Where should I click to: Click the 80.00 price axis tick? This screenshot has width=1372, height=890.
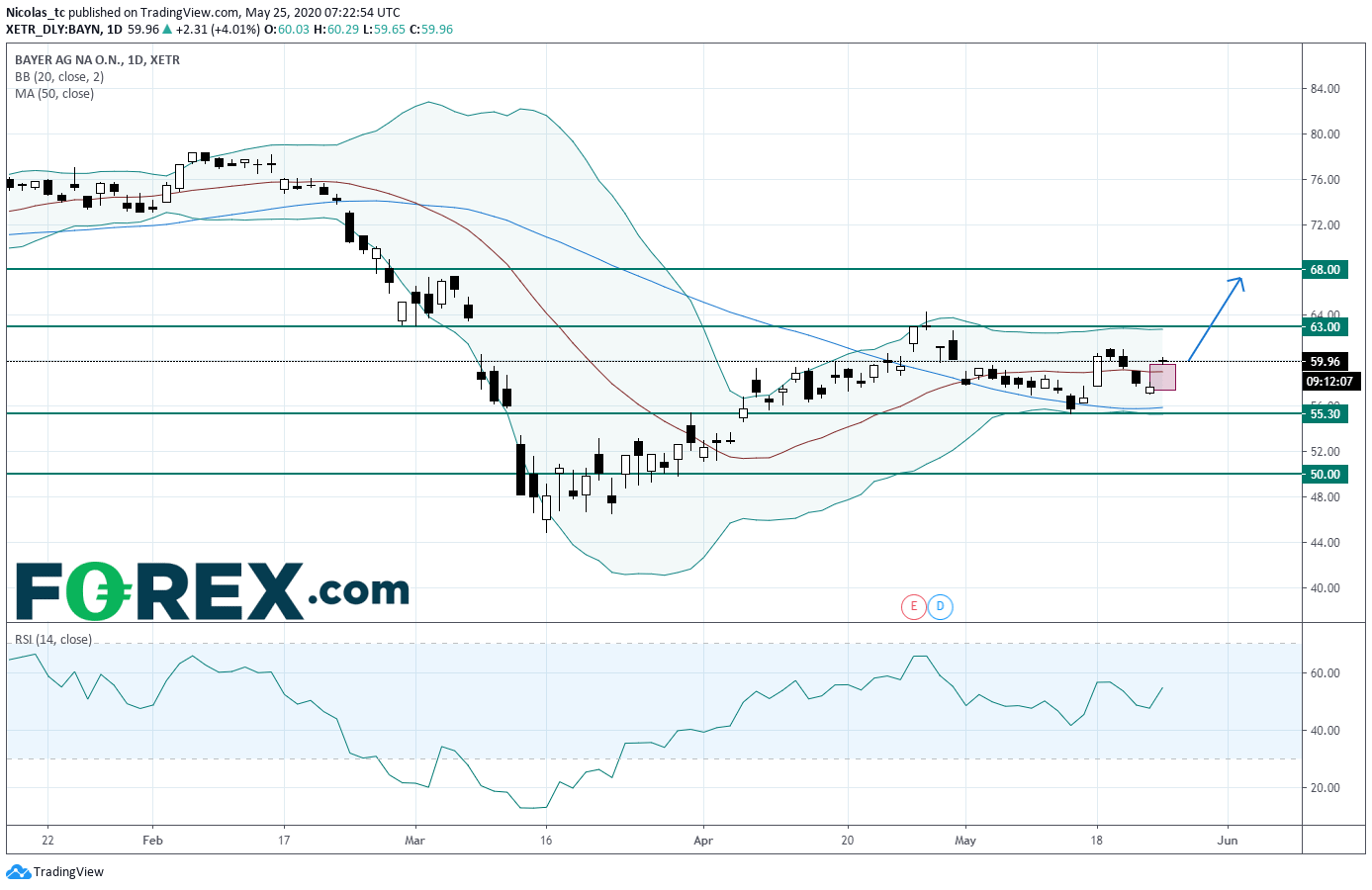pyautogui.click(x=1325, y=134)
